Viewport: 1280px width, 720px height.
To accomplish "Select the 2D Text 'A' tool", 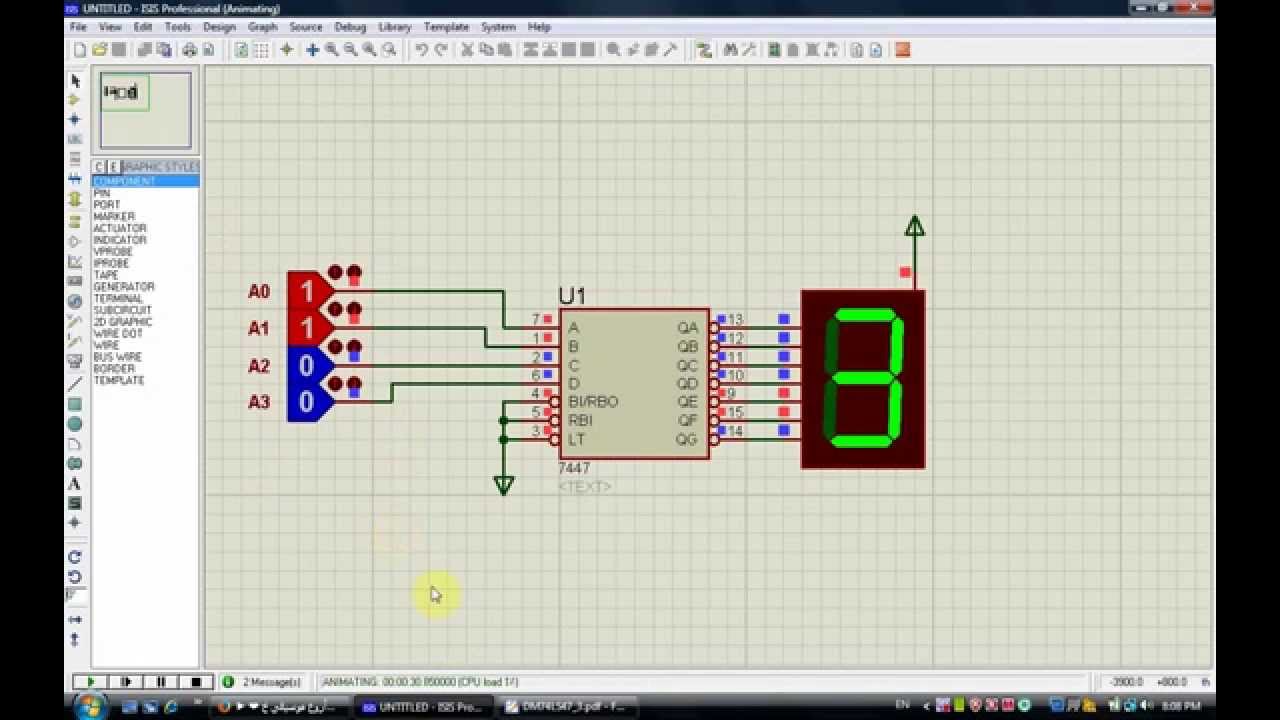I will tap(74, 484).
